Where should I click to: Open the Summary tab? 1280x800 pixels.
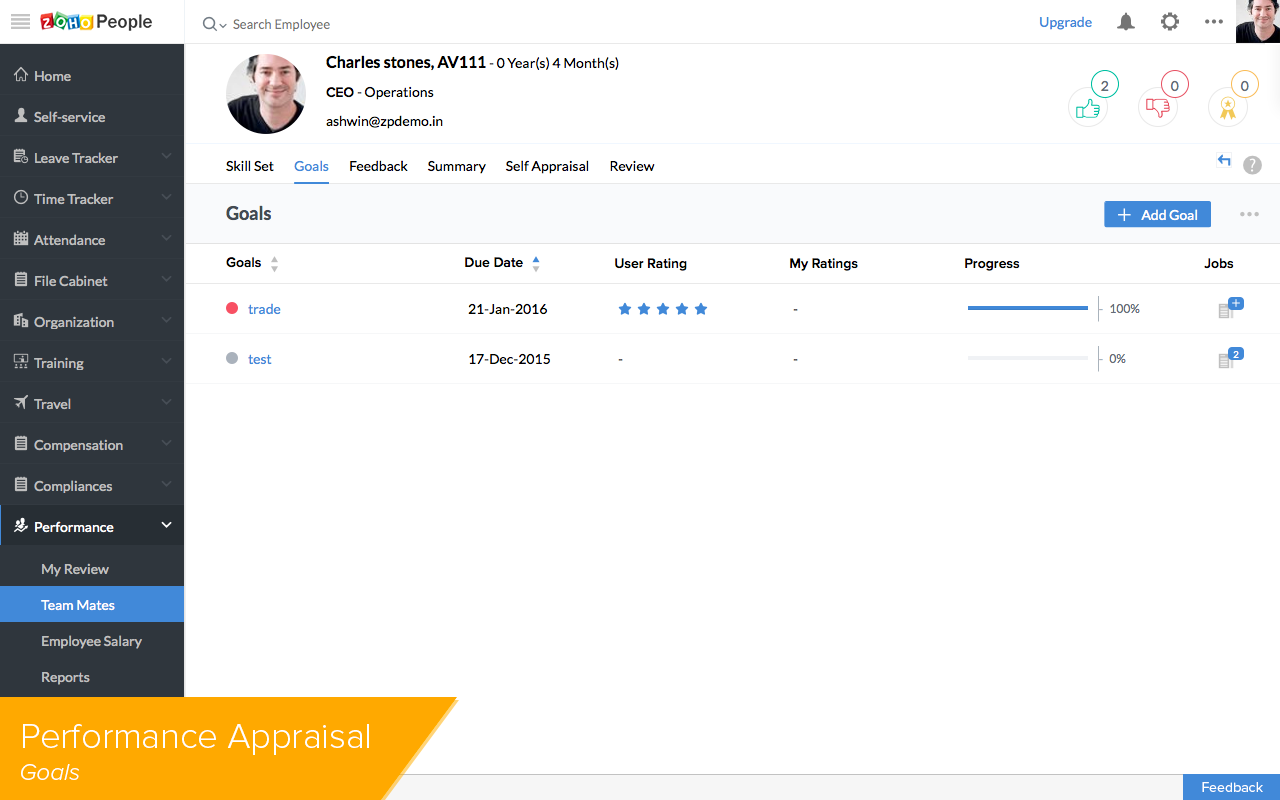pyautogui.click(x=456, y=166)
